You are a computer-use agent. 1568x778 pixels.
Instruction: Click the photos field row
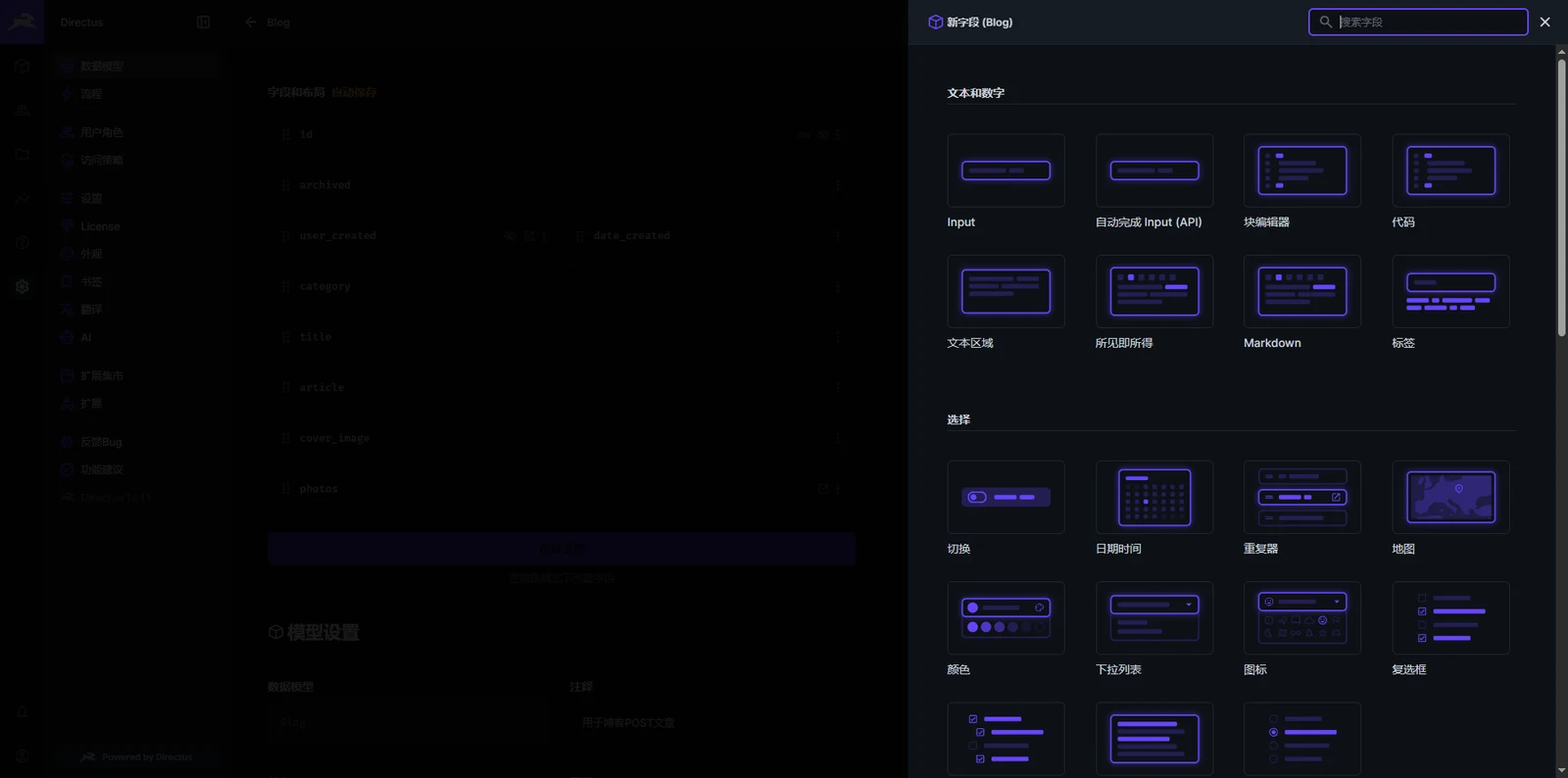(562, 489)
